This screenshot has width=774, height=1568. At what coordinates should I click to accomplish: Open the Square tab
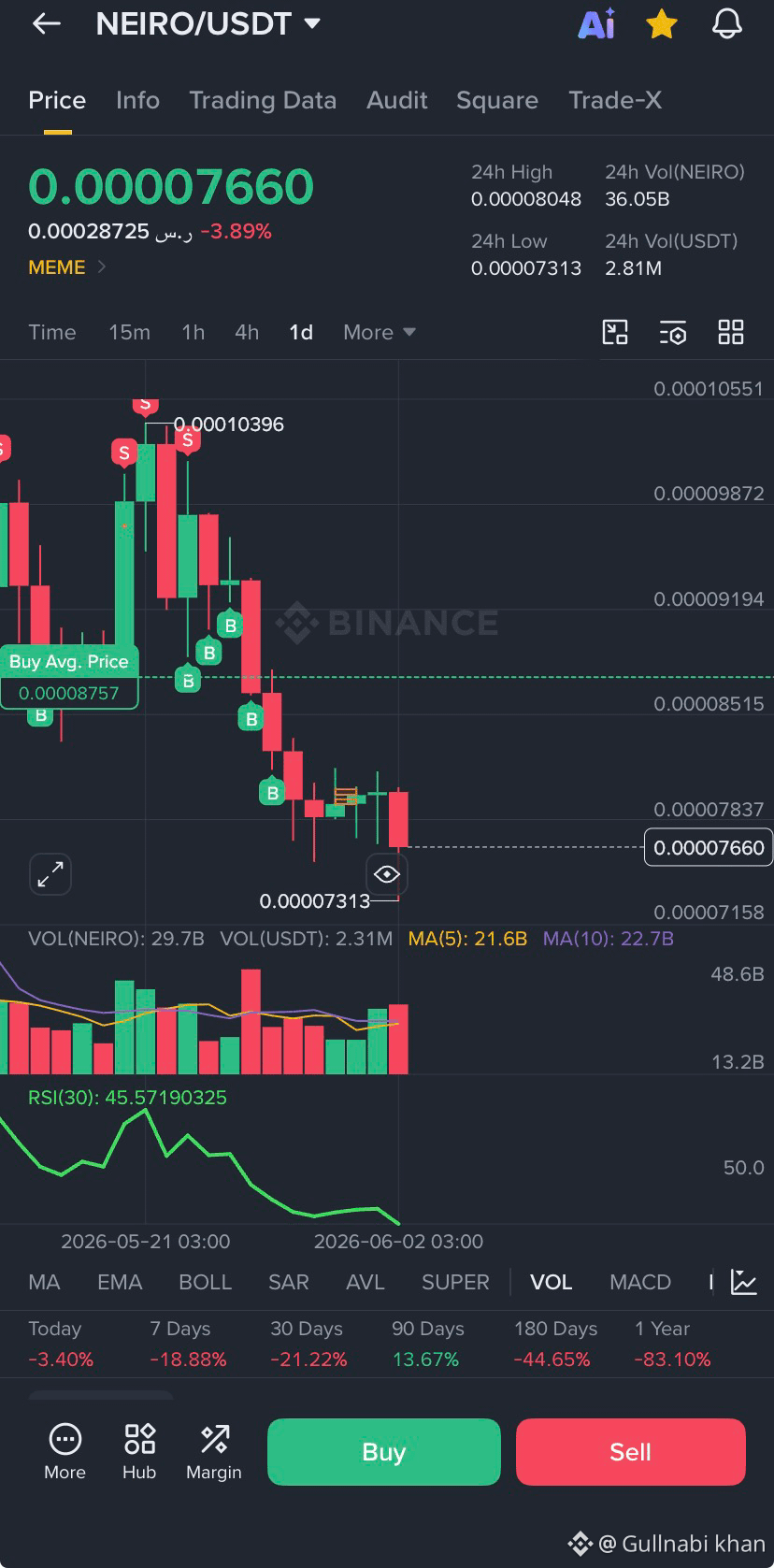pyautogui.click(x=497, y=100)
